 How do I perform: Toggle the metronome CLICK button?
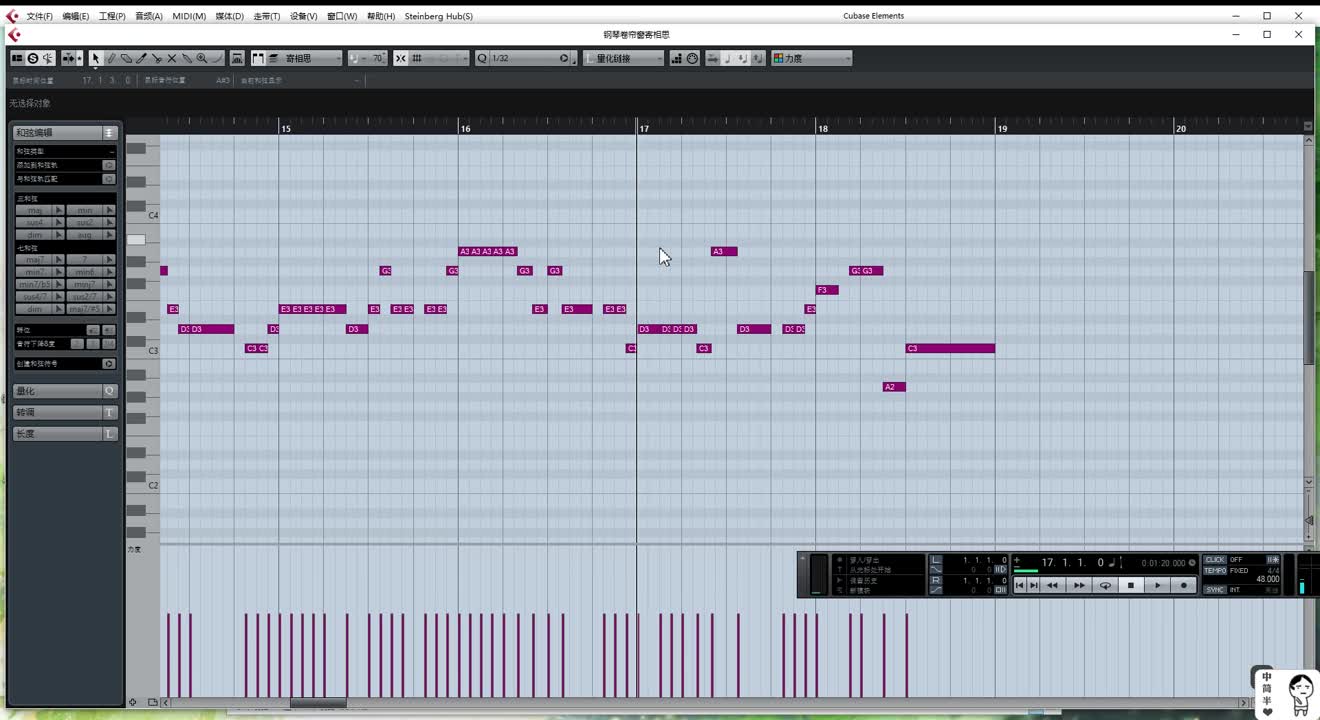point(1215,560)
